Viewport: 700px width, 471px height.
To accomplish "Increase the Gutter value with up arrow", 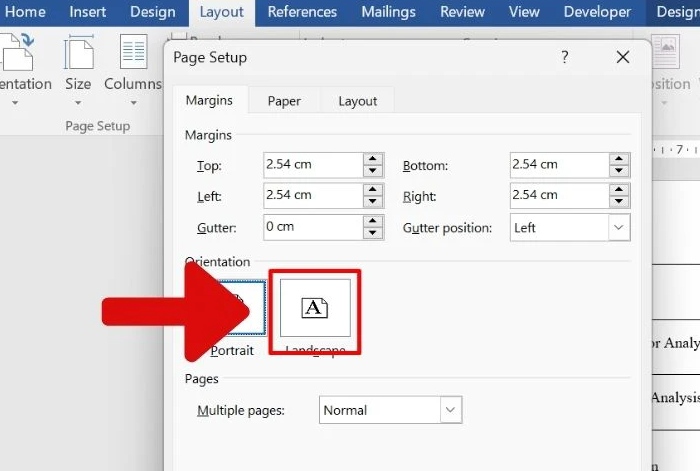I will point(373,221).
